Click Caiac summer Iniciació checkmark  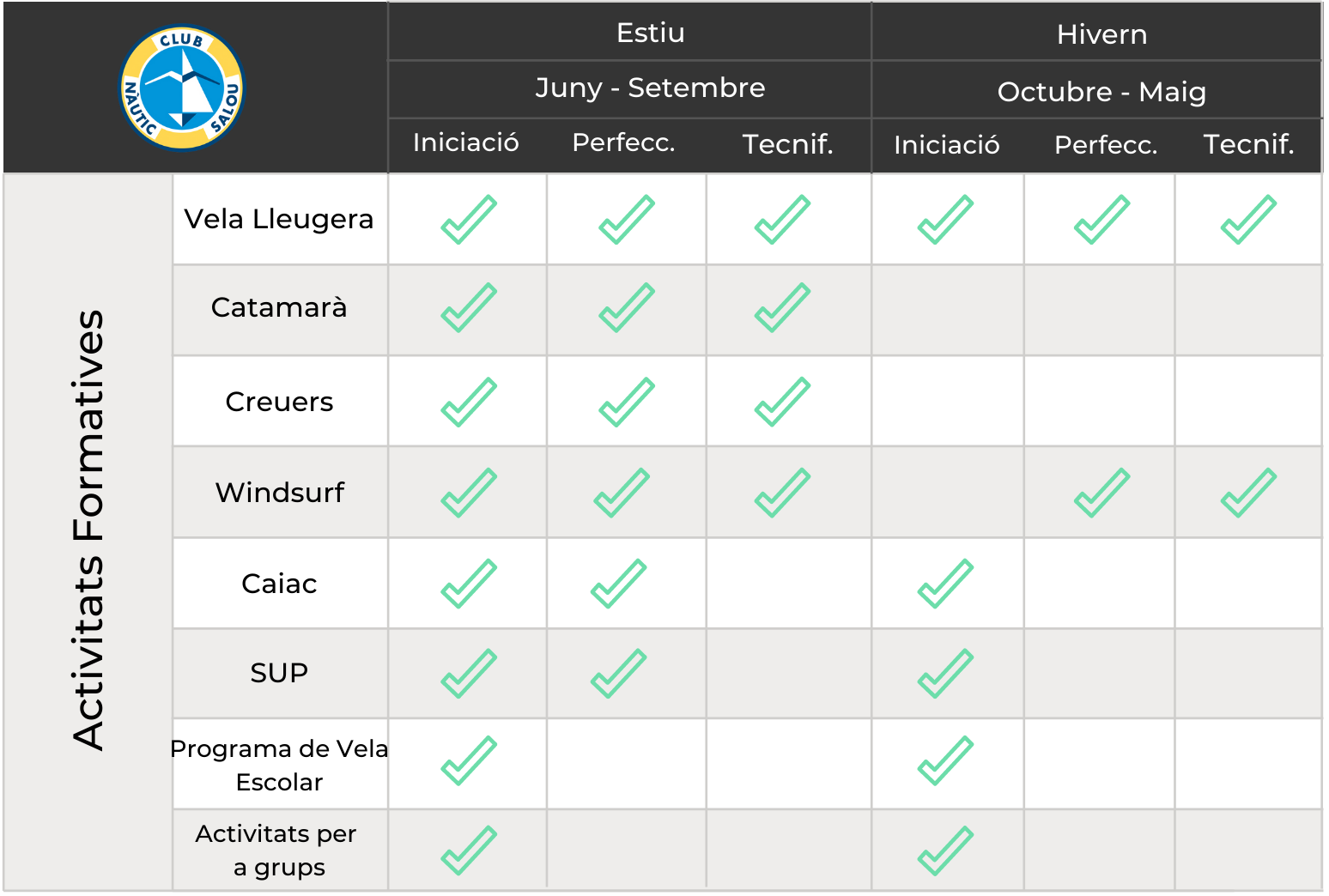tap(469, 584)
